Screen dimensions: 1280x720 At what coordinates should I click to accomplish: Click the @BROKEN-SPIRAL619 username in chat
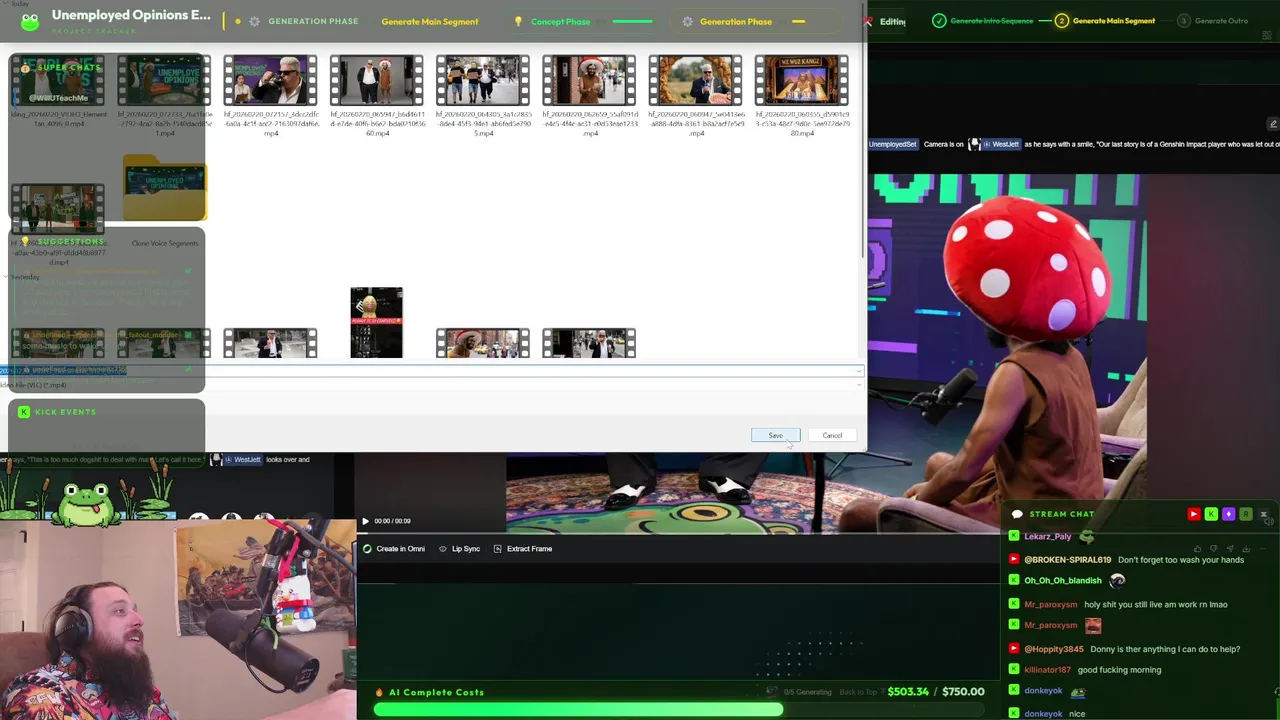pos(1067,560)
